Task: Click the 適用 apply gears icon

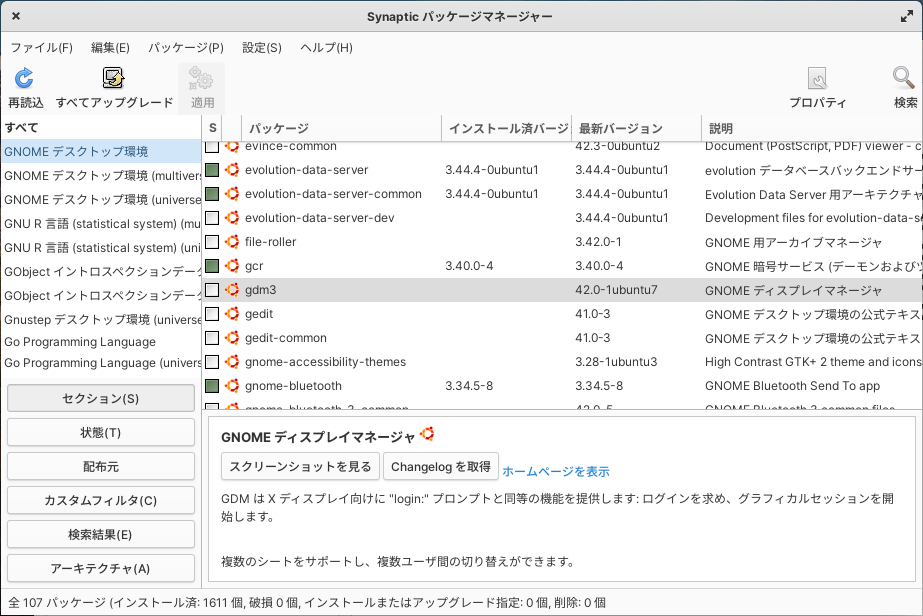Action: [x=201, y=78]
